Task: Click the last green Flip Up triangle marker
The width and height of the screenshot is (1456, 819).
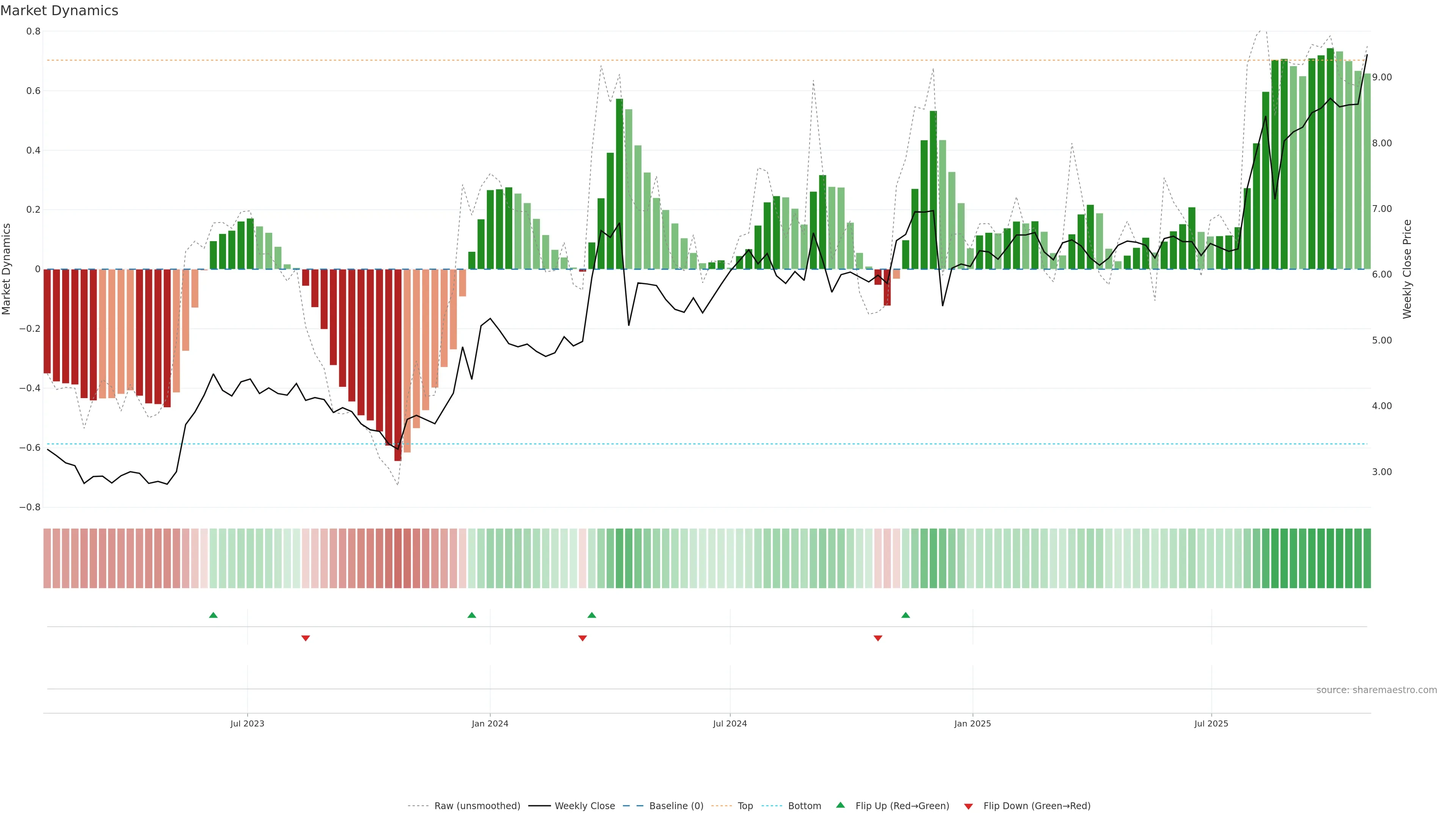Action: (x=905, y=615)
